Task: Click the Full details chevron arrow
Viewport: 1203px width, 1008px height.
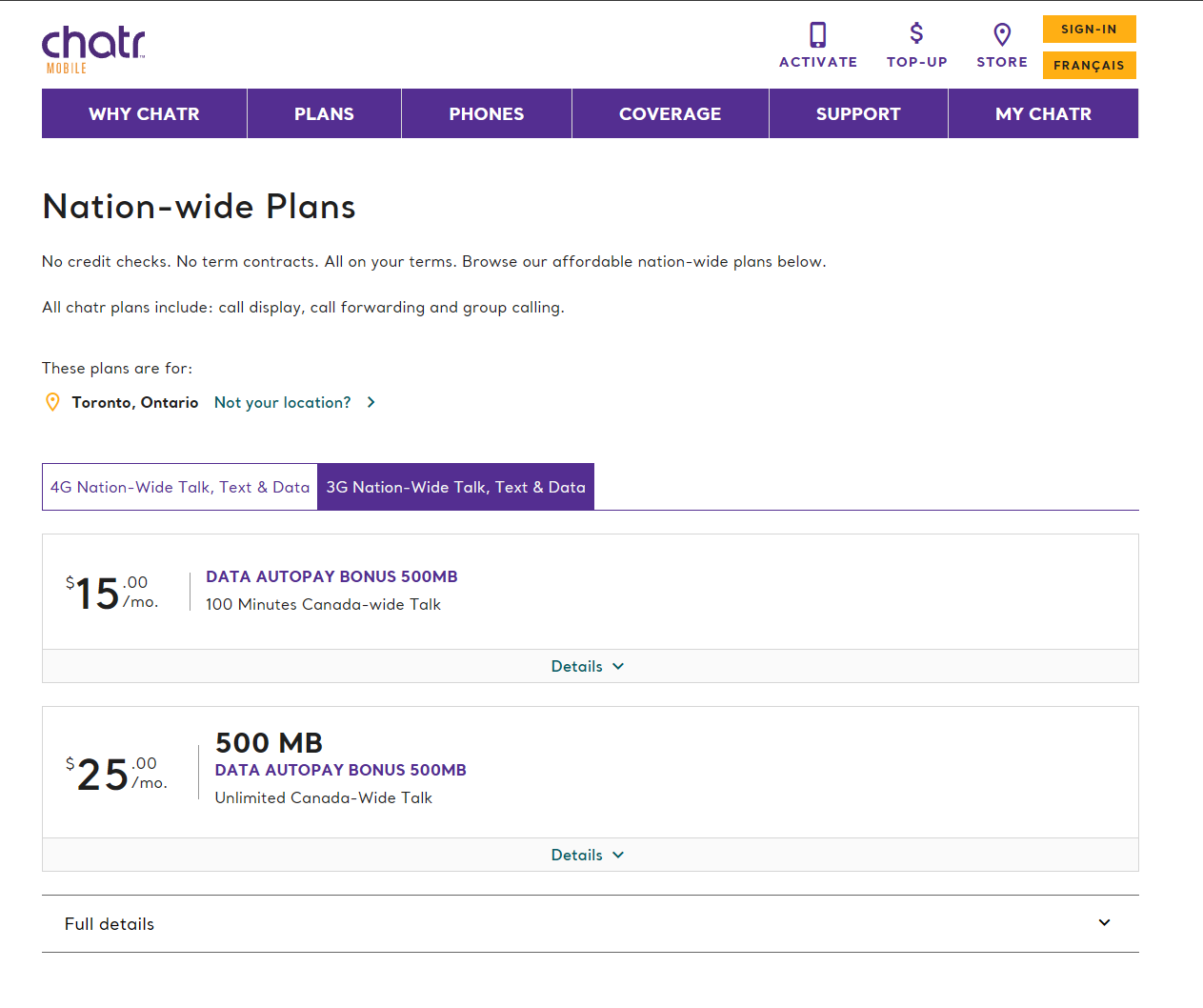Action: click(x=1104, y=922)
